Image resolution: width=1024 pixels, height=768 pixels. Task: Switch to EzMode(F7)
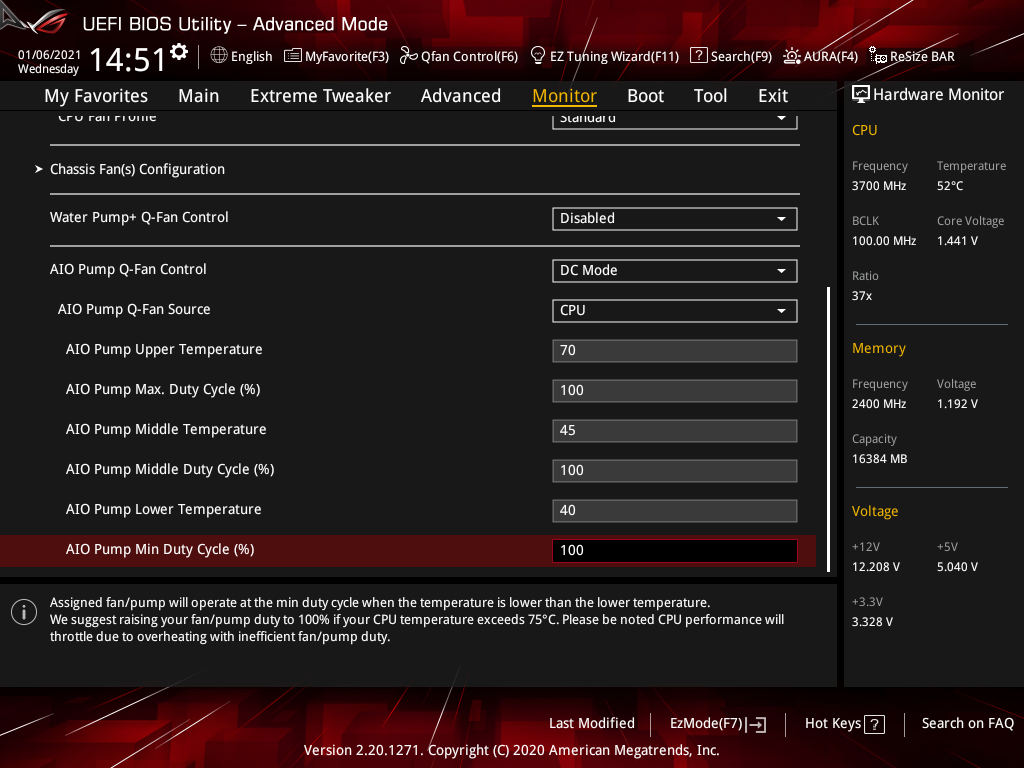coord(718,724)
